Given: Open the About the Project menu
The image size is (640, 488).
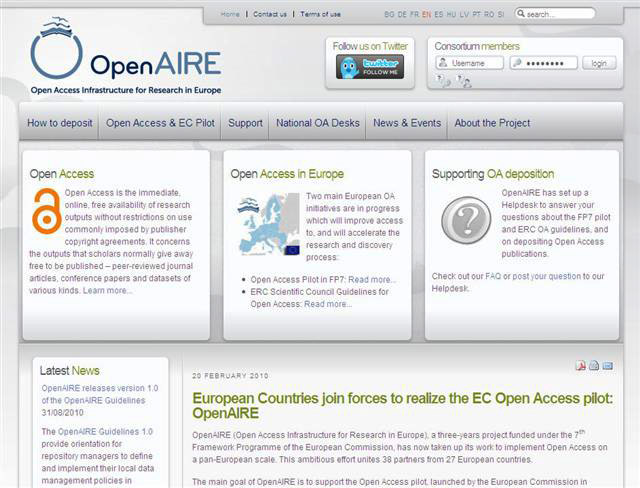Looking at the screenshot, I should click(x=492, y=123).
